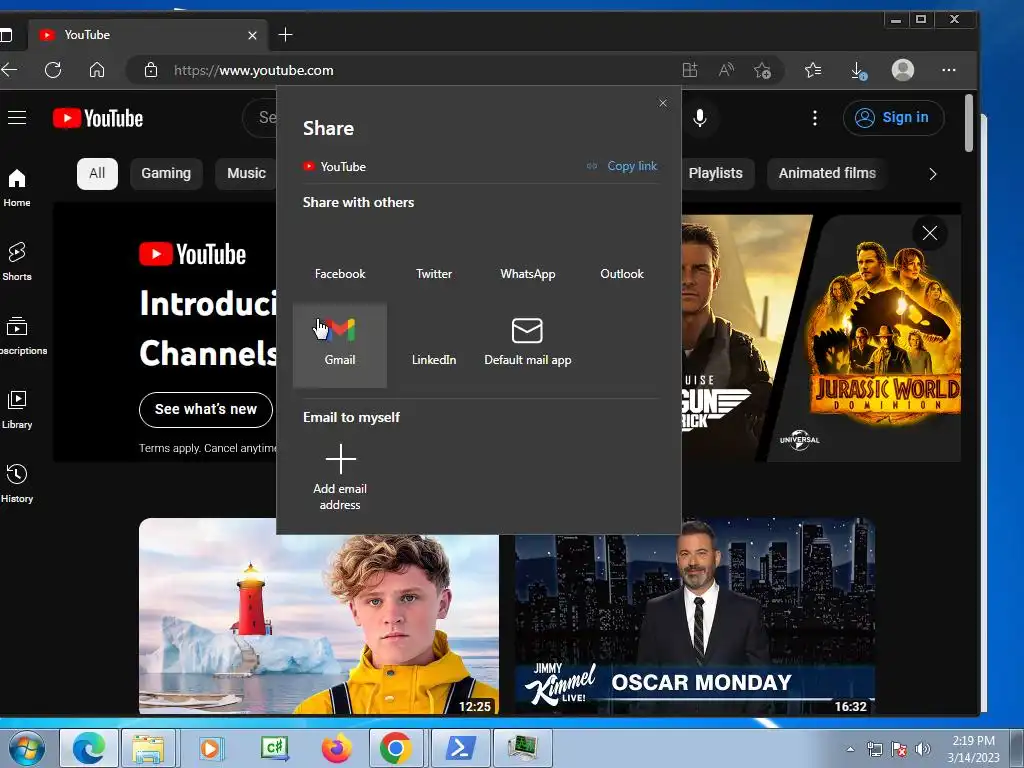This screenshot has width=1024, height=768.
Task: Add this page to favorites
Action: pyautogui.click(x=762, y=70)
